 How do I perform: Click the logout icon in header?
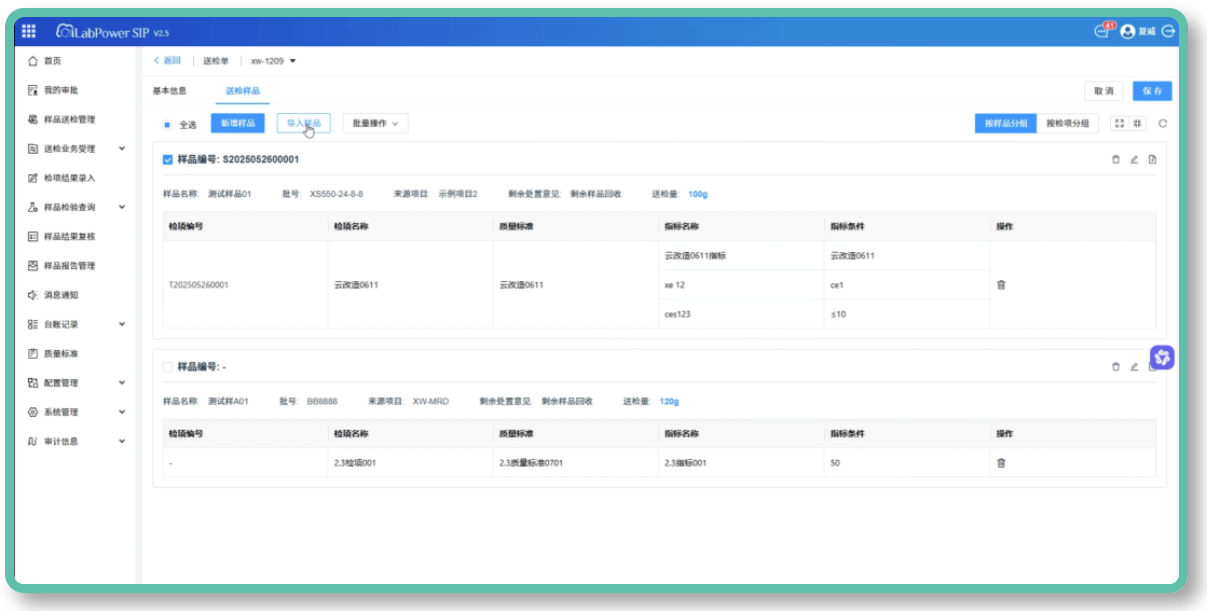[x=1167, y=31]
